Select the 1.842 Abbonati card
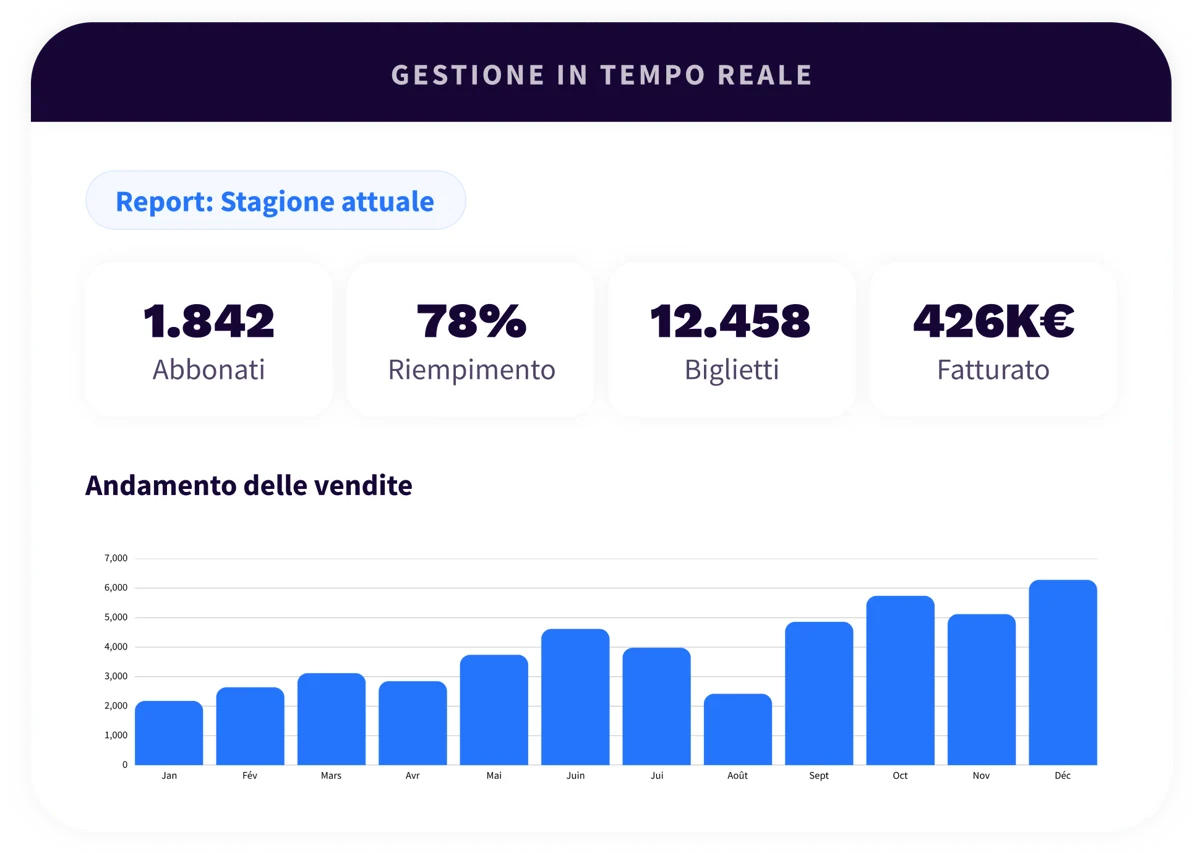 tap(209, 340)
